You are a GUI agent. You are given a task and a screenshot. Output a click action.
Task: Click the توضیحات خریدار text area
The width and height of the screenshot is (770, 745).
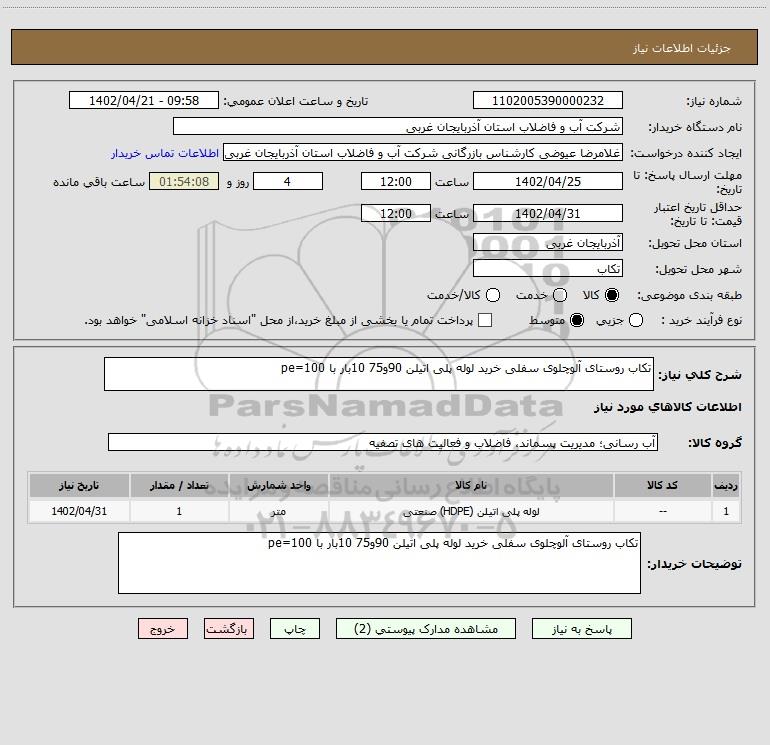[x=379, y=563]
